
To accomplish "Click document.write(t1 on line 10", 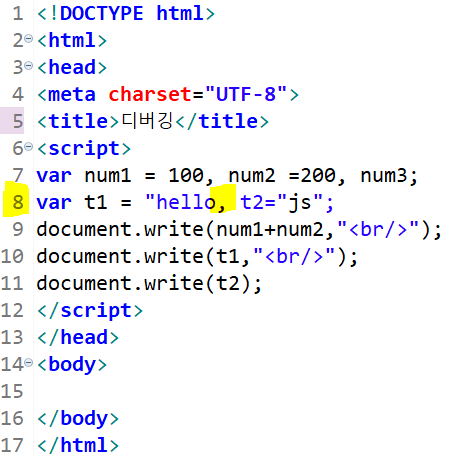I will tap(137, 256).
